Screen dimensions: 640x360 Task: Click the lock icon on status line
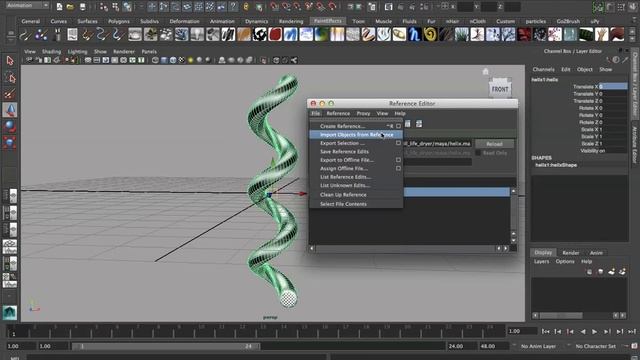tap(246, 7)
